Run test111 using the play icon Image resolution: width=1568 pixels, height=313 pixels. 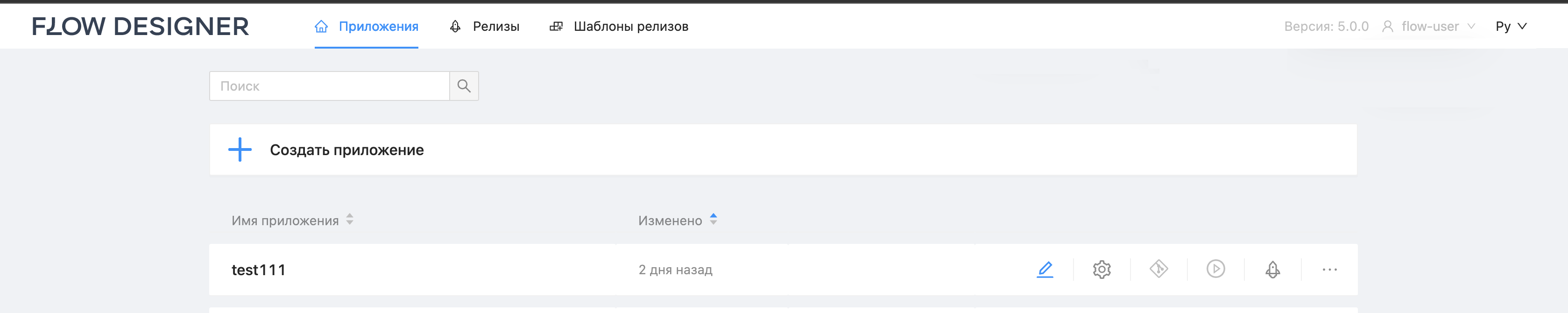[x=1216, y=269]
